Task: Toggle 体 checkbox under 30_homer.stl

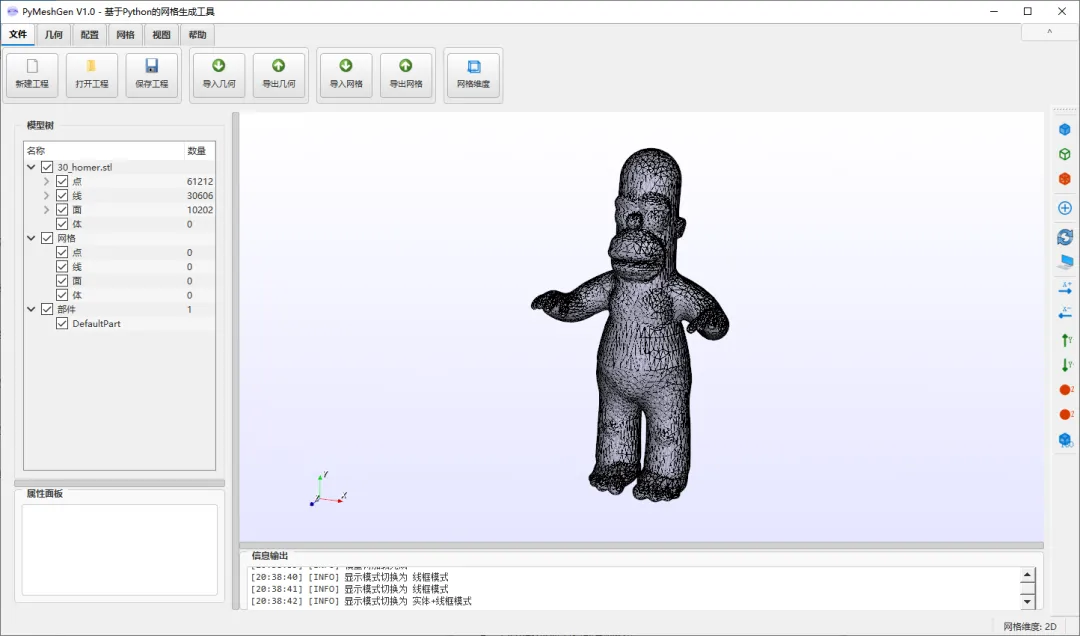Action: pos(62,224)
